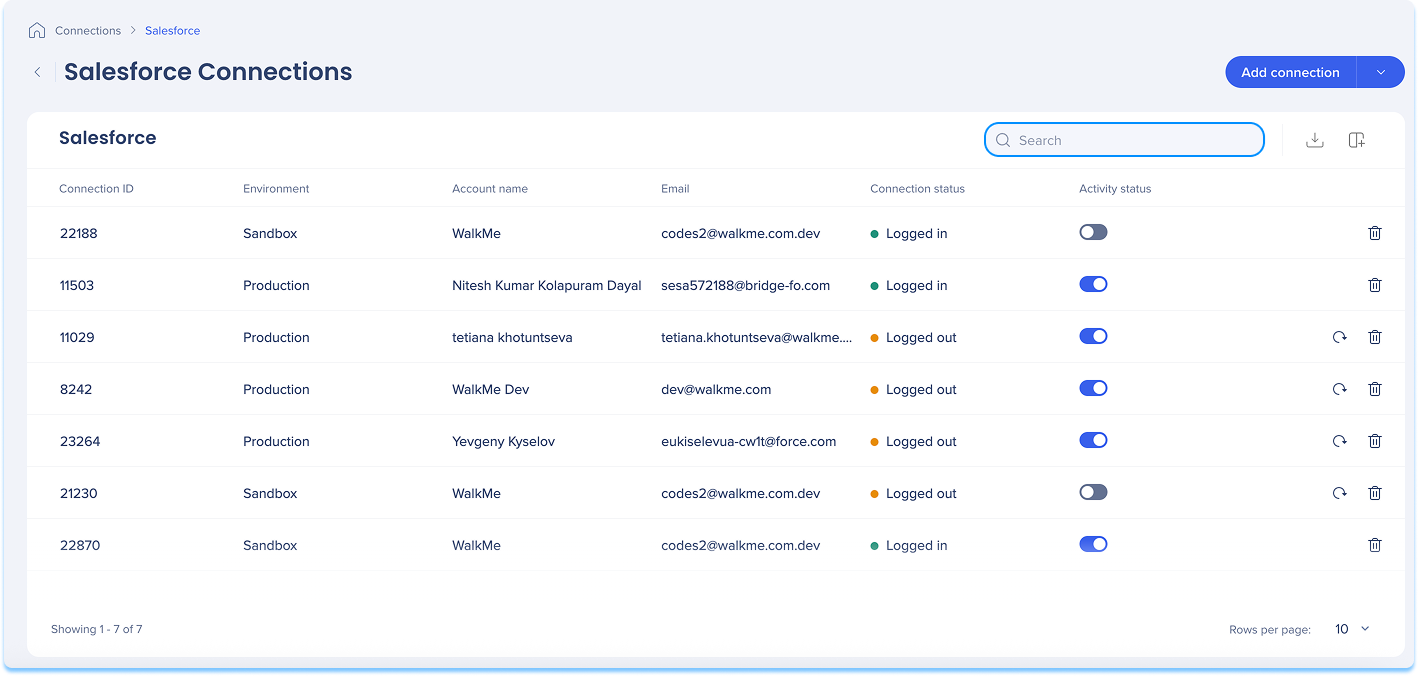Screen dimensions: 1418x676
Task: Delete connection 11503 with trash icon
Action: coord(1375,285)
